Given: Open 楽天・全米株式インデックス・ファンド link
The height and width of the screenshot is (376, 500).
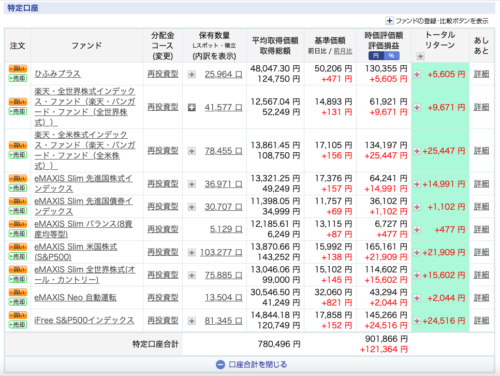Looking at the screenshot, I should 85,150.
